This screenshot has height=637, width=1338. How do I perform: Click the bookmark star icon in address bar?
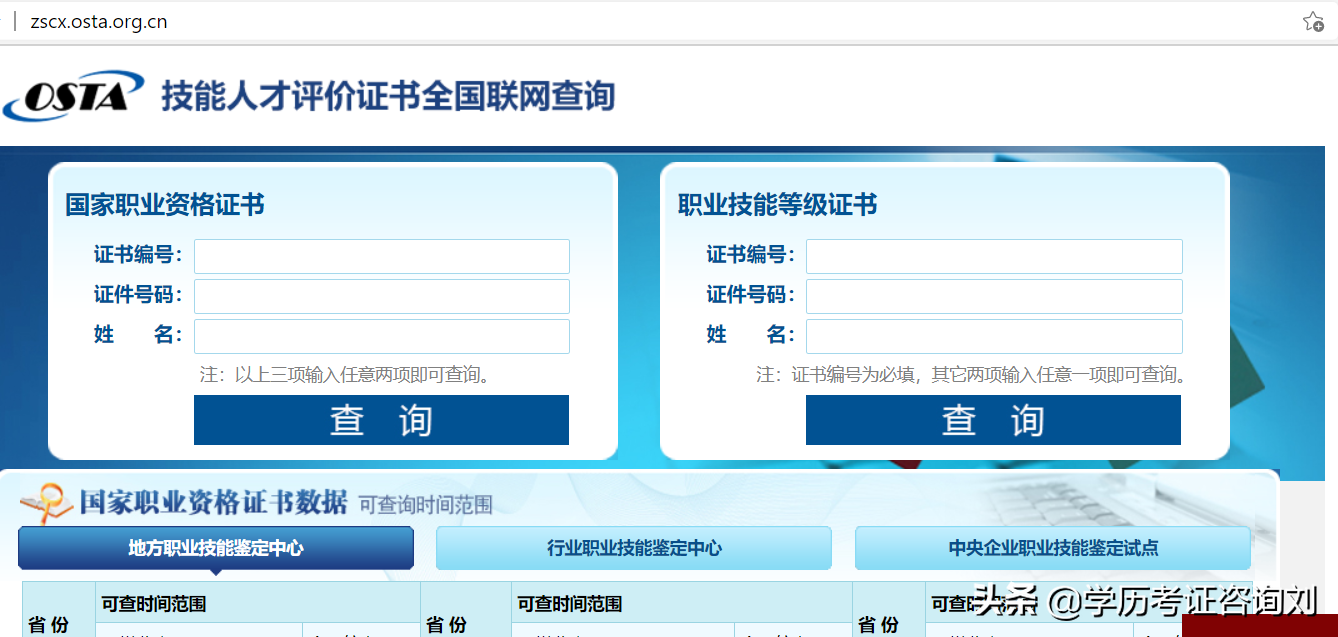(1313, 21)
